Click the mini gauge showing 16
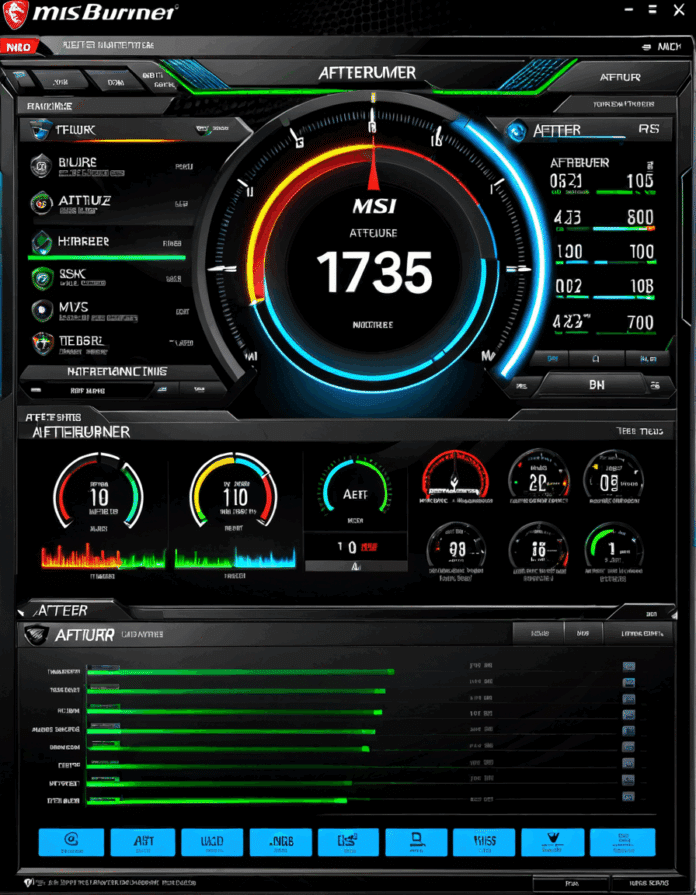Image resolution: width=696 pixels, height=895 pixels. coord(538,550)
